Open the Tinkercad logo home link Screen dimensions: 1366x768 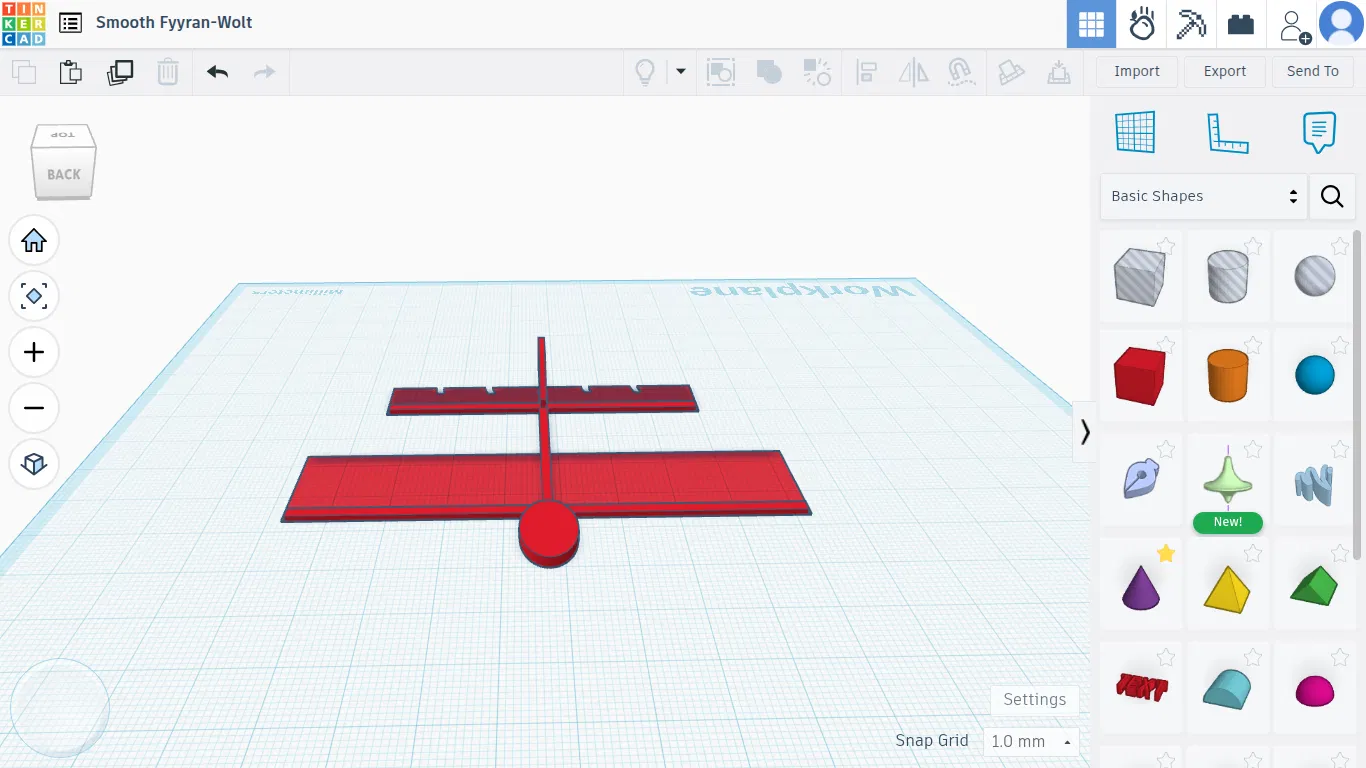[23, 23]
